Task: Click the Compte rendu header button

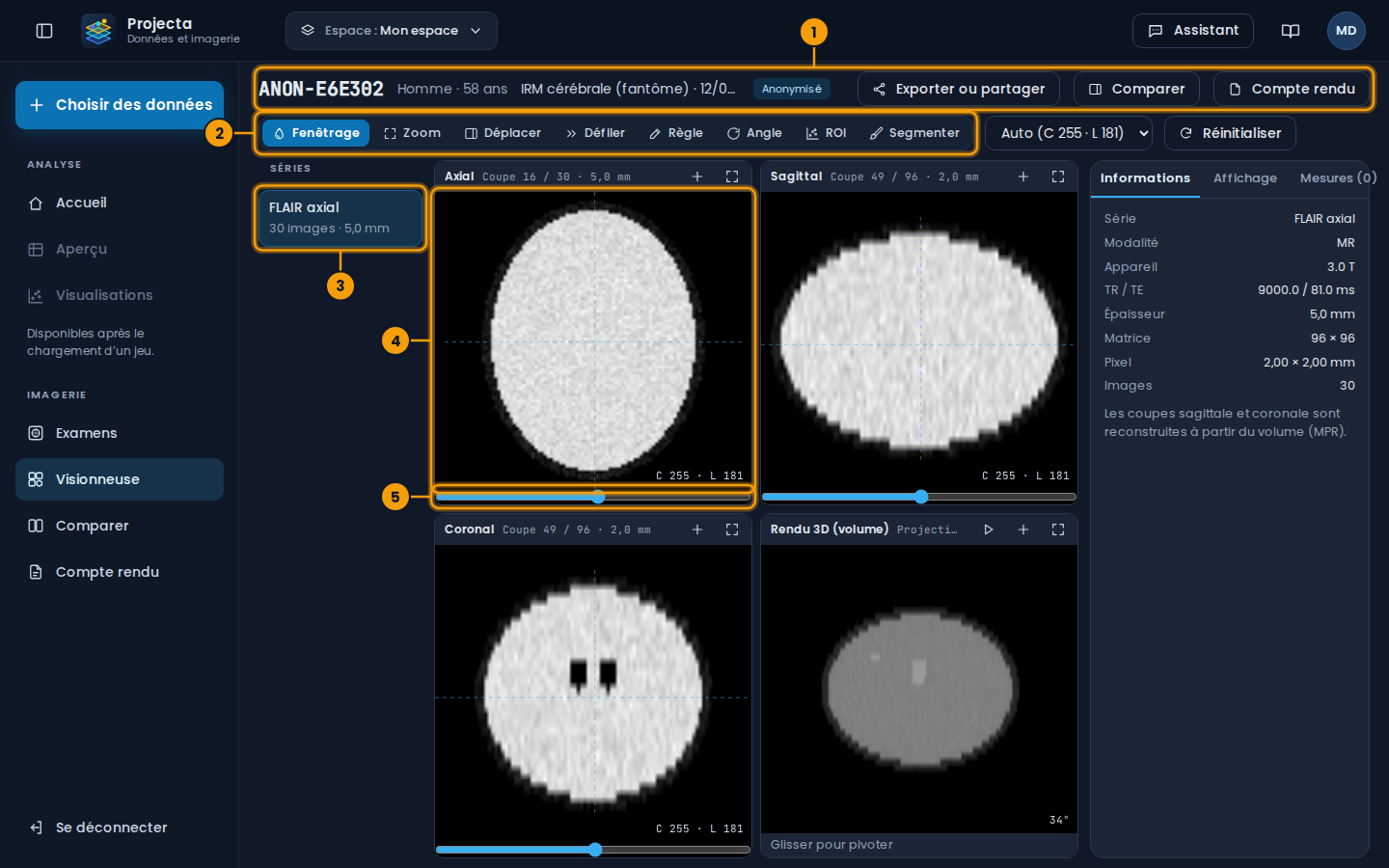Action: 1292,89
